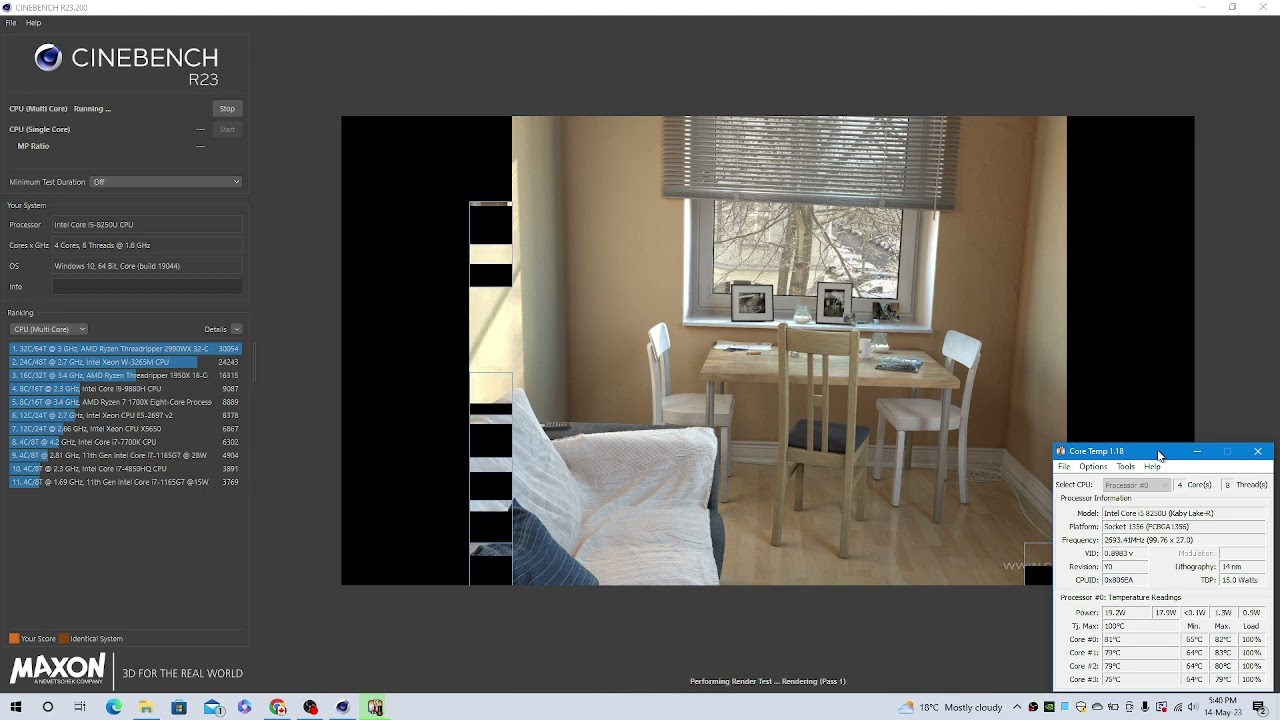The width and height of the screenshot is (1280, 720).
Task: Open the Minimum Test Duration dropdown
Action: (166, 182)
